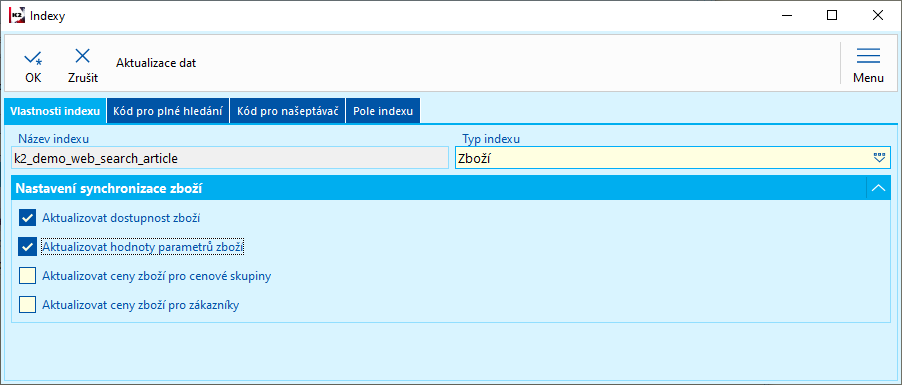Maximize the Indexy window
The image size is (902, 385).
(832, 16)
